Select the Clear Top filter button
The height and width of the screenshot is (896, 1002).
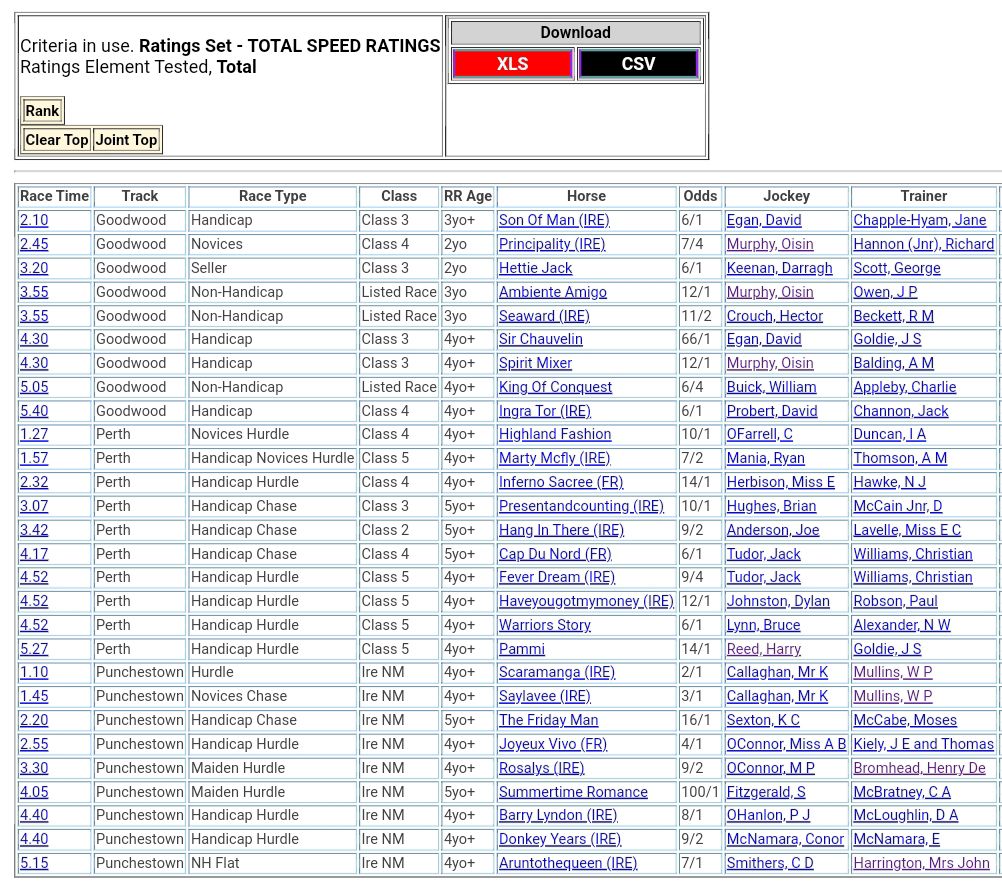tap(57, 140)
